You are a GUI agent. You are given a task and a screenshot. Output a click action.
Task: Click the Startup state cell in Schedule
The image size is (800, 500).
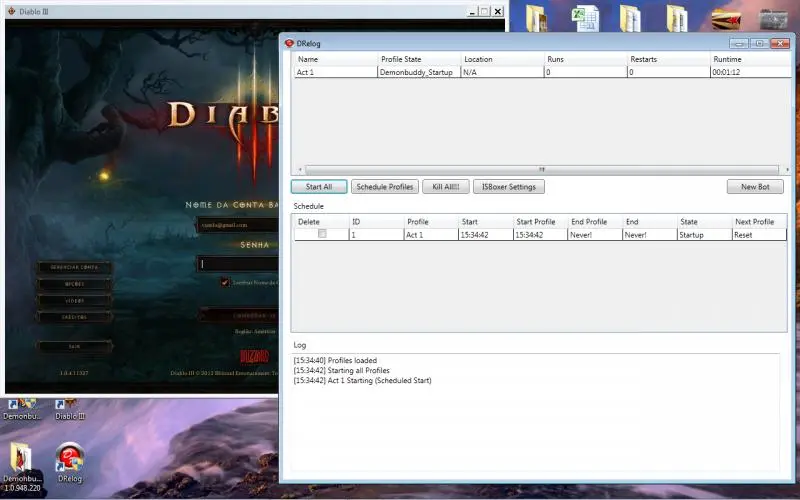(x=705, y=235)
